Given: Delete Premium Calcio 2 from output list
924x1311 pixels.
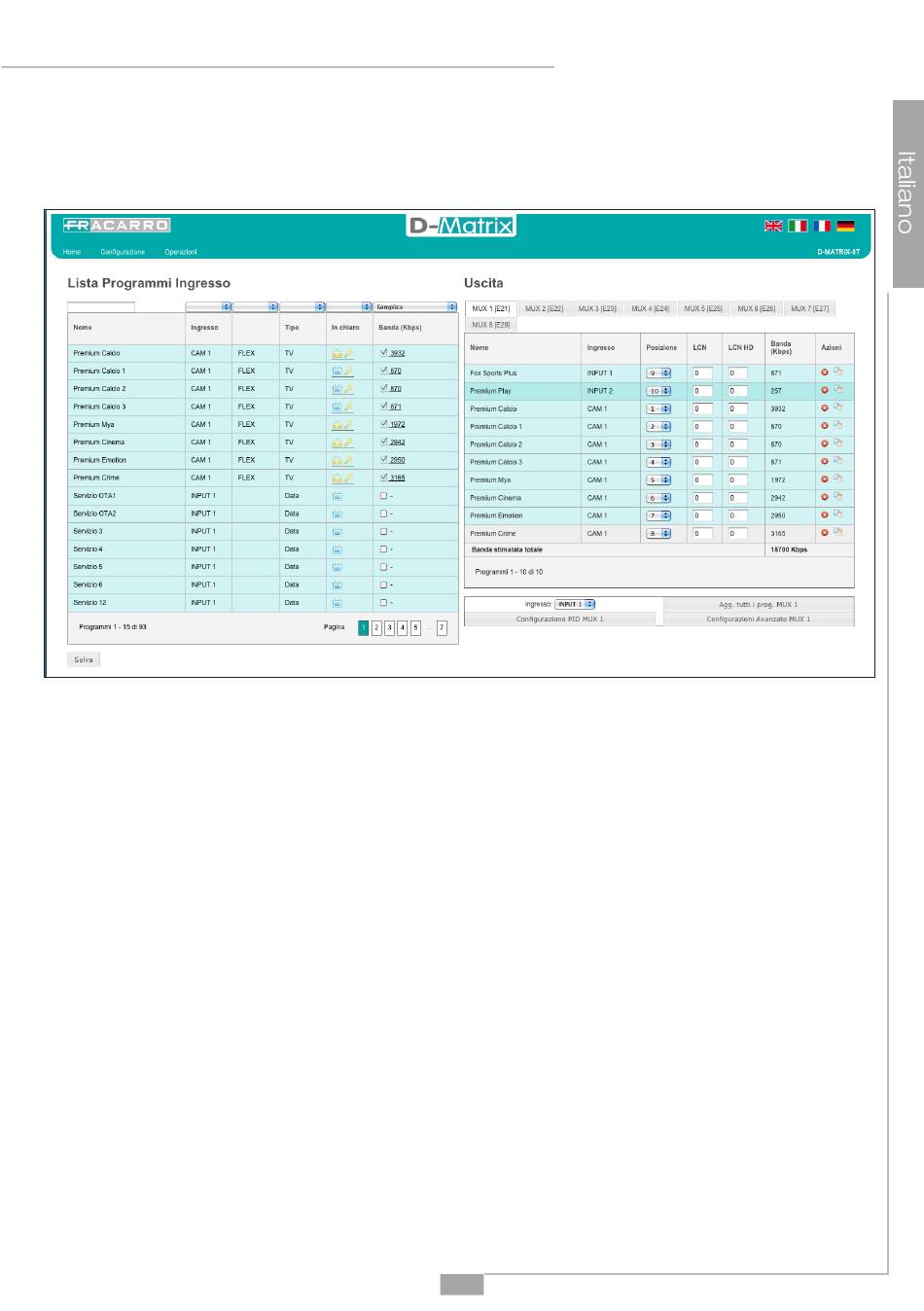Looking at the screenshot, I should pyautogui.click(x=825, y=443).
